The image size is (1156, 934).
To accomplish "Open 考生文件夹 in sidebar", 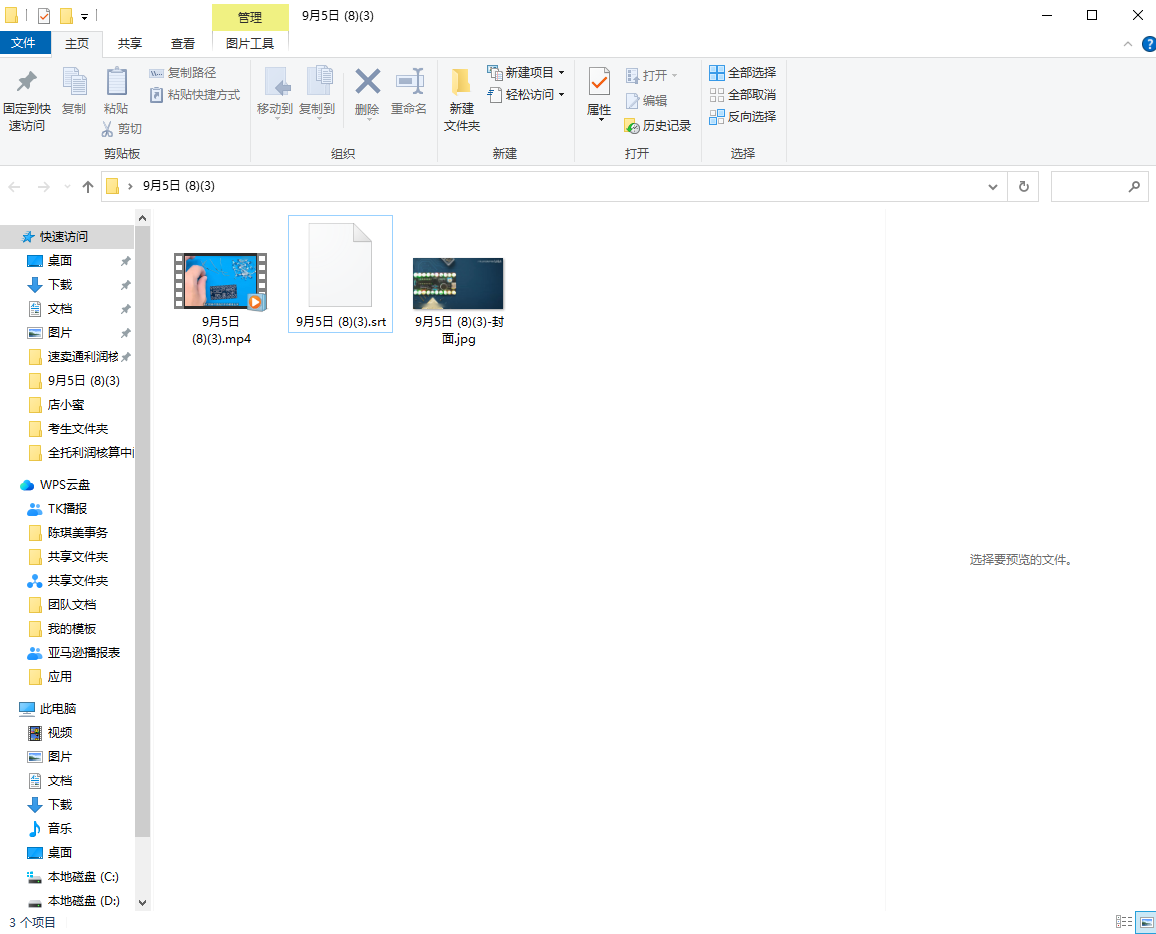I will (x=77, y=428).
